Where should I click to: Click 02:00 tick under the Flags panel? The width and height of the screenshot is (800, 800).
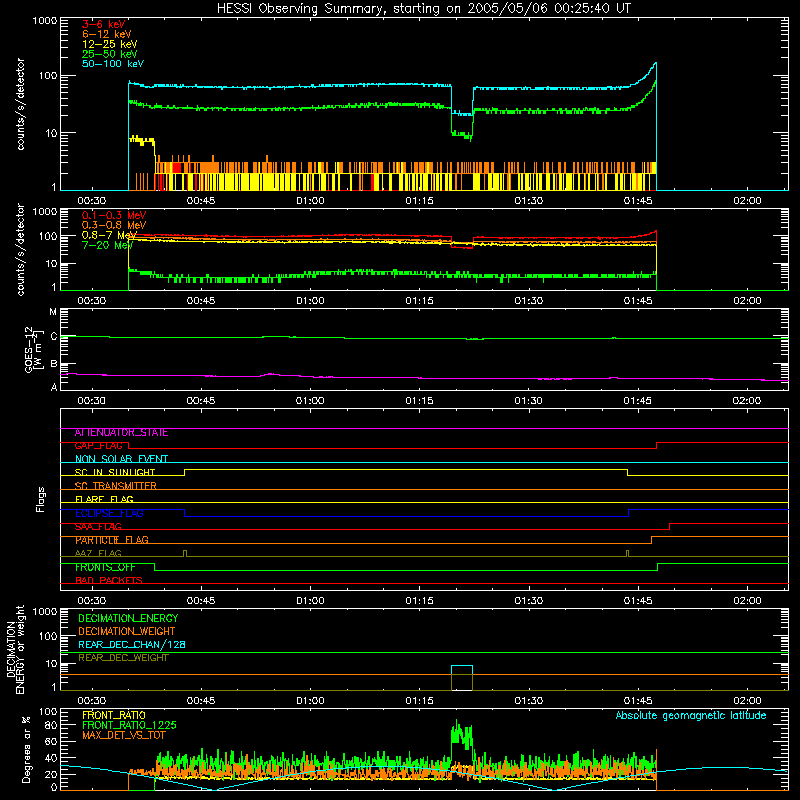[x=747, y=601]
